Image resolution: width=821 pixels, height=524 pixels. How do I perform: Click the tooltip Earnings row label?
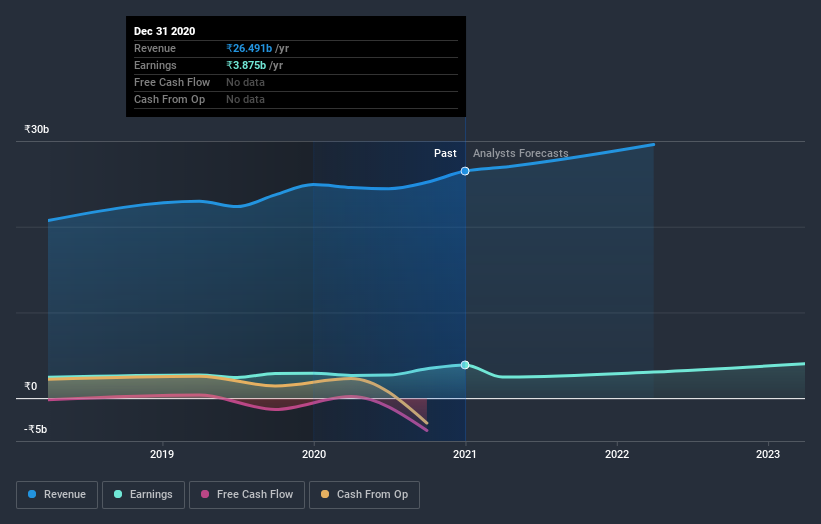point(155,65)
